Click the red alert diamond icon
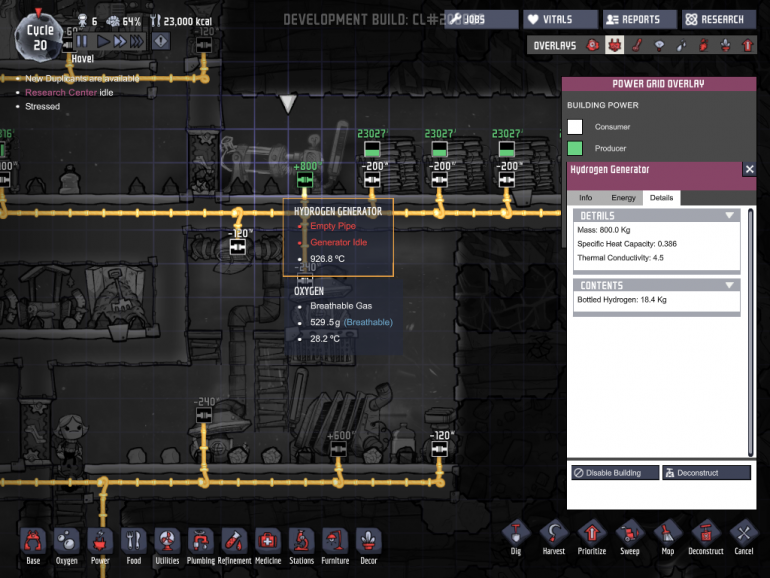The image size is (770, 578). 161,41
